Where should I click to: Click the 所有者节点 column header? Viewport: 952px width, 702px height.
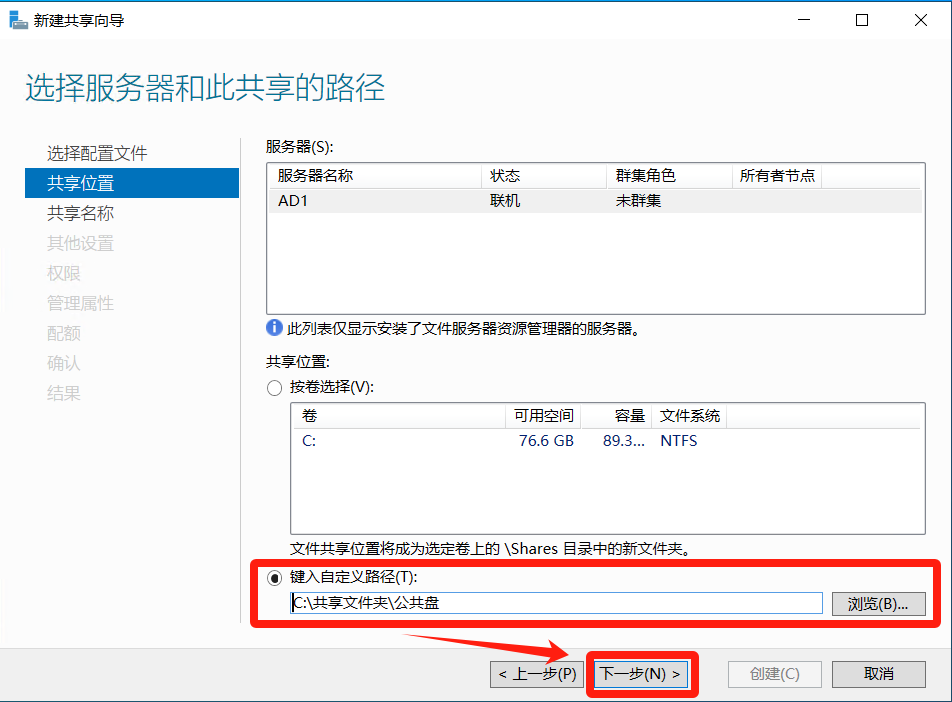[777, 176]
